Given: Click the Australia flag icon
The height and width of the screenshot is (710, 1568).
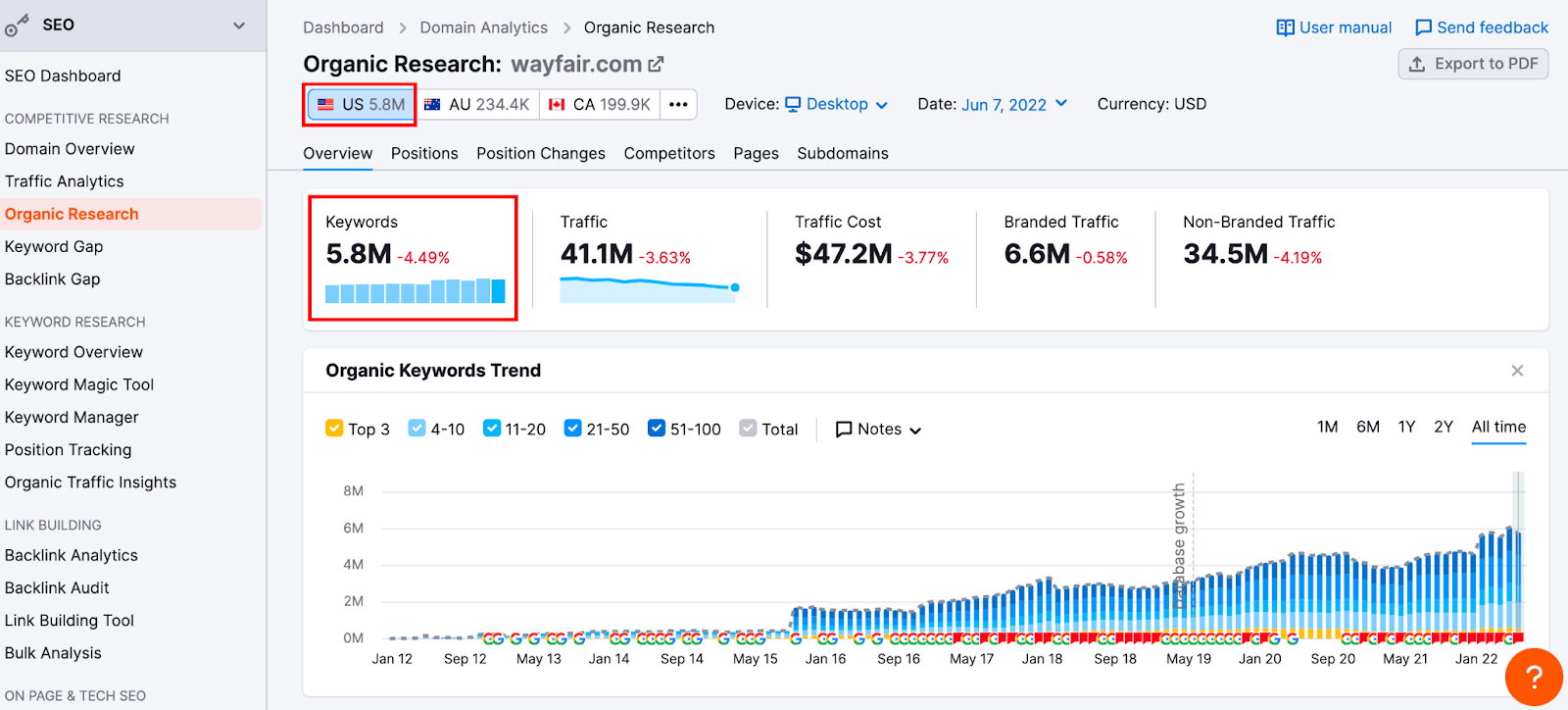Looking at the screenshot, I should (432, 104).
